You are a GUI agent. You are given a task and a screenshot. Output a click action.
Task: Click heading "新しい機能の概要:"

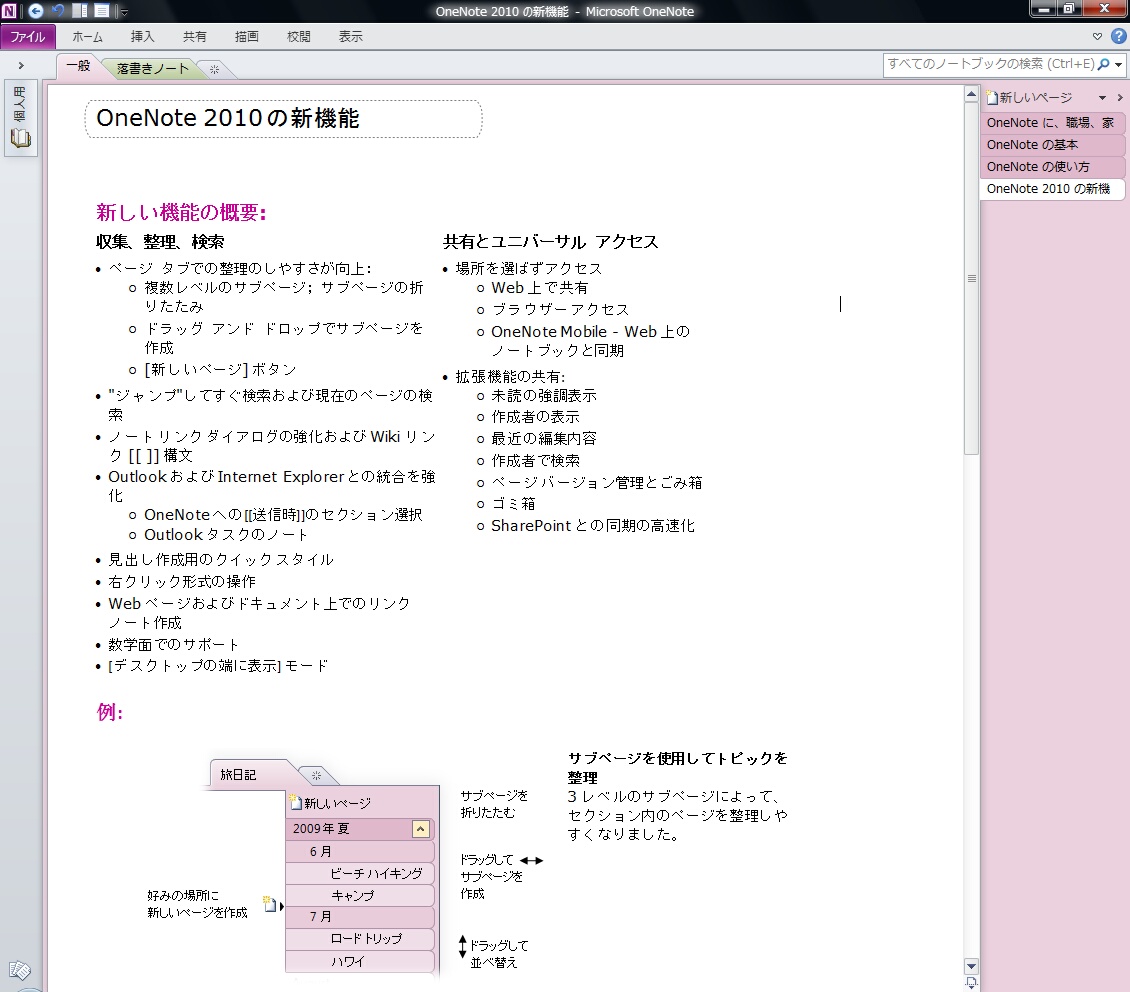tap(182, 213)
